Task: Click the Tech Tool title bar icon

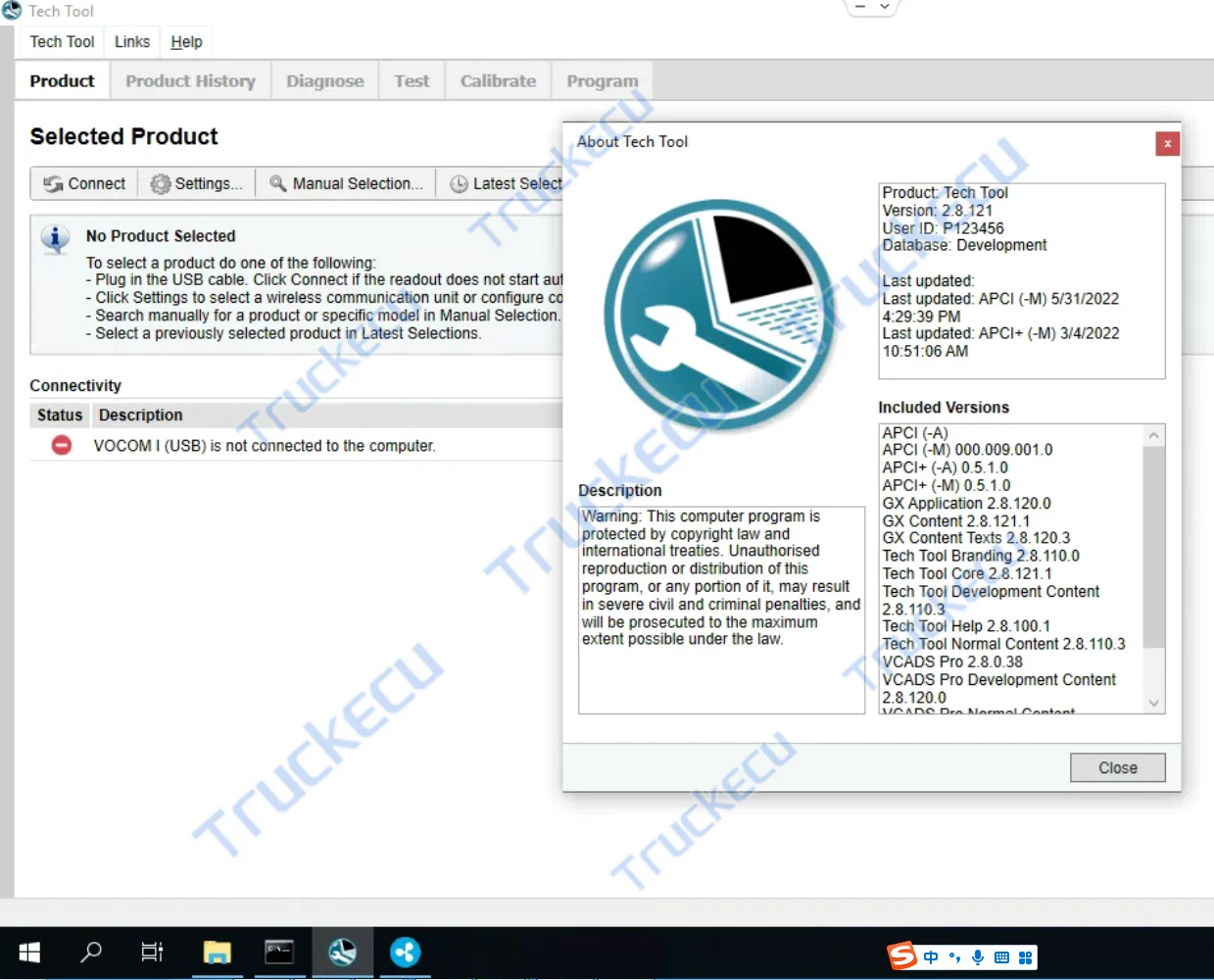Action: 12,11
